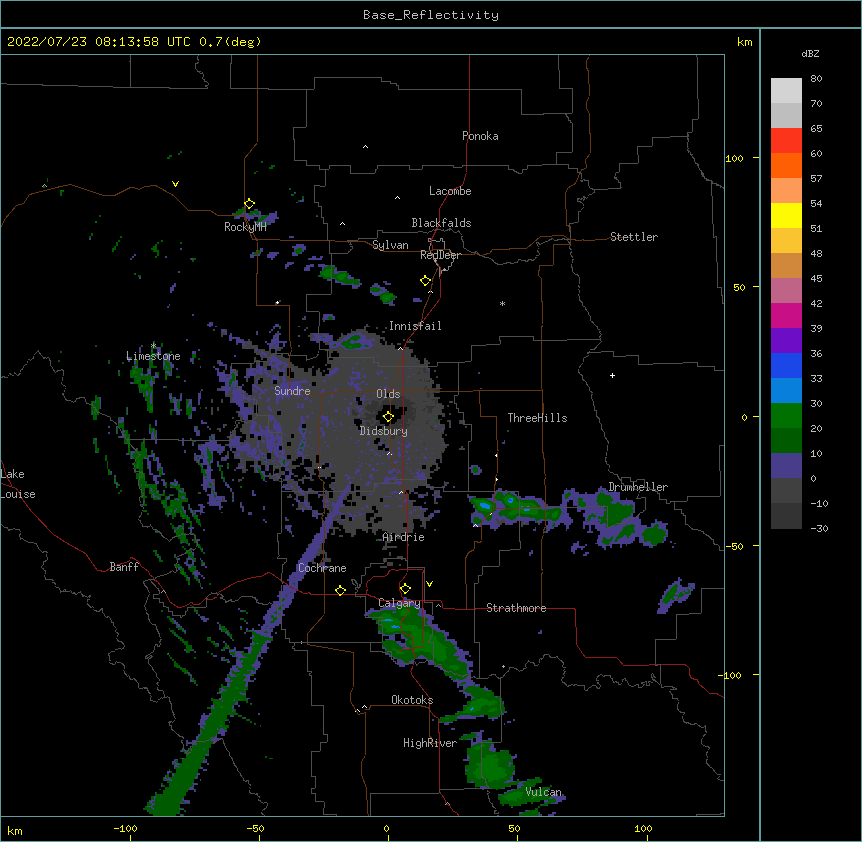Pick the orange 57-60 dBZ legend swatch
862x842 pixels.
coord(786,165)
